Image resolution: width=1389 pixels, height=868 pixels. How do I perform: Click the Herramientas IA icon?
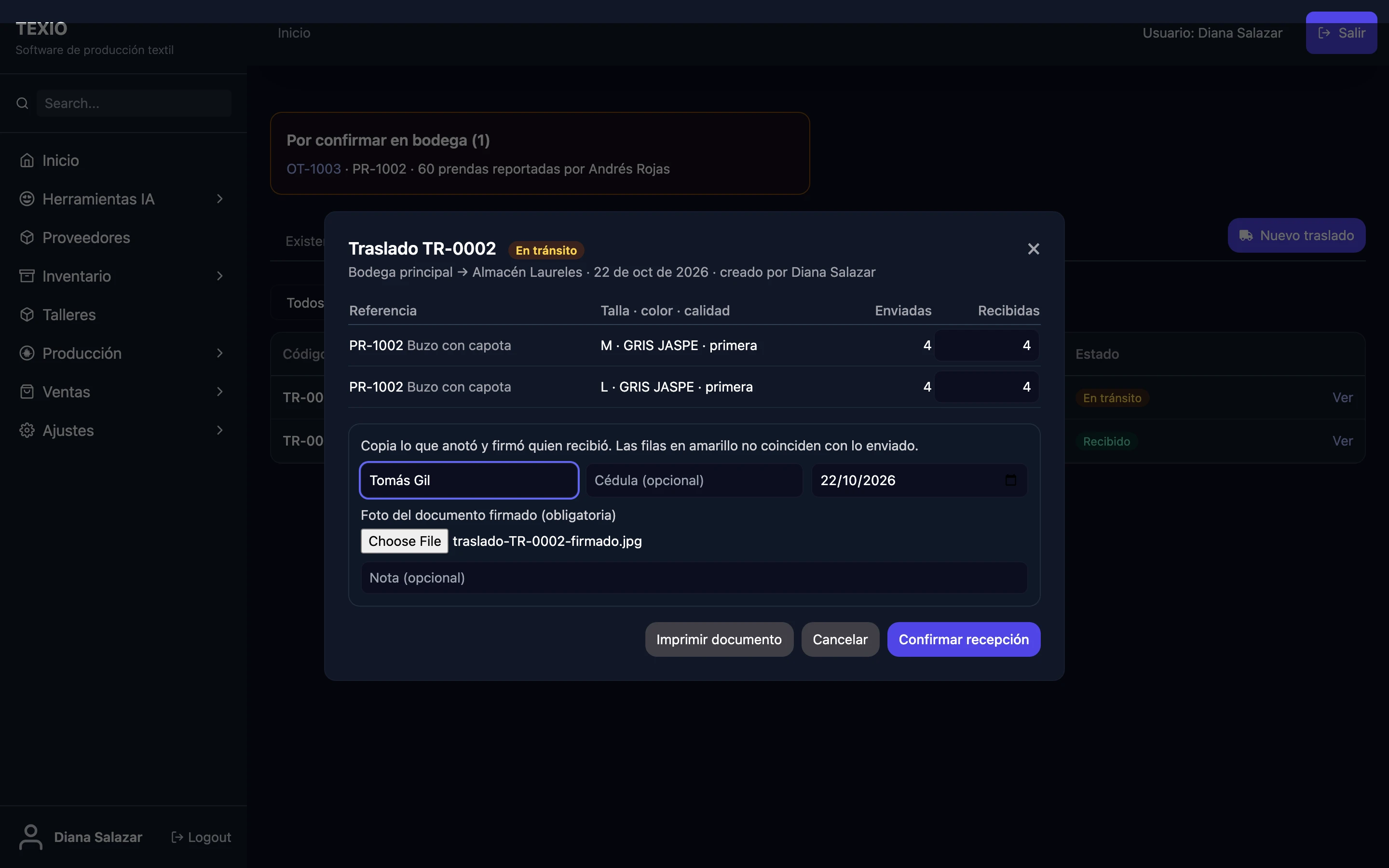coord(27,199)
